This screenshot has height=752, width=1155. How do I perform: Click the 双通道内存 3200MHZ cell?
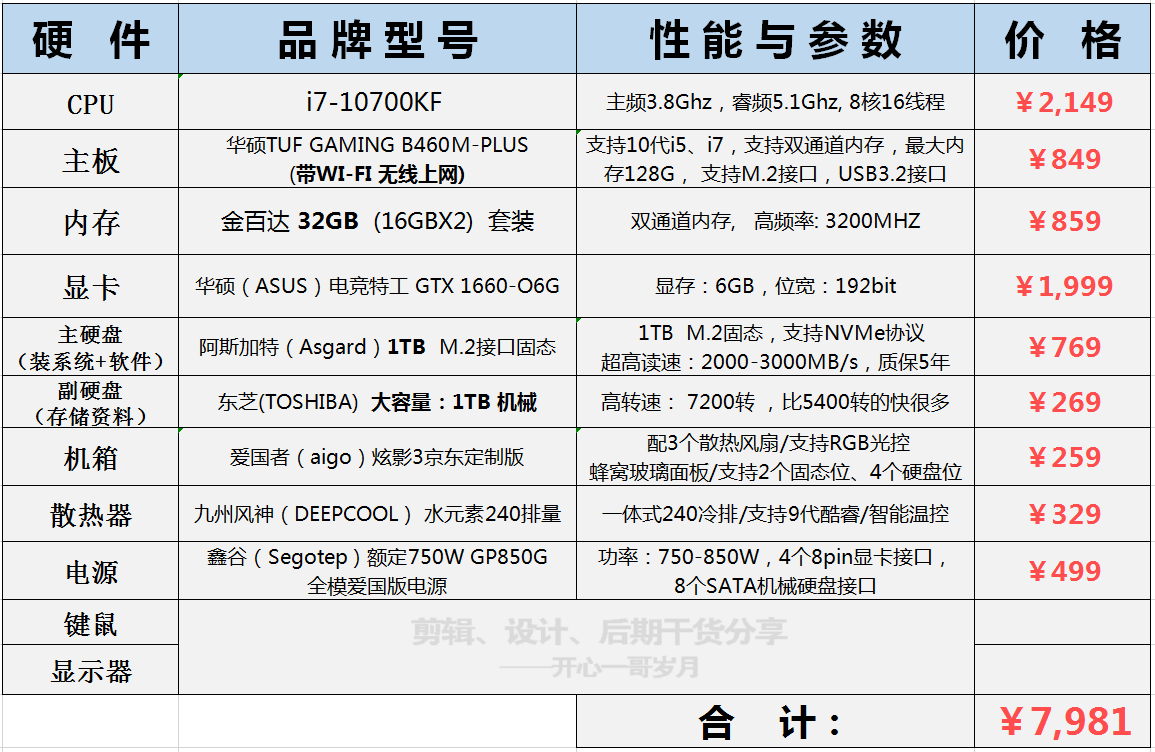pos(775,221)
